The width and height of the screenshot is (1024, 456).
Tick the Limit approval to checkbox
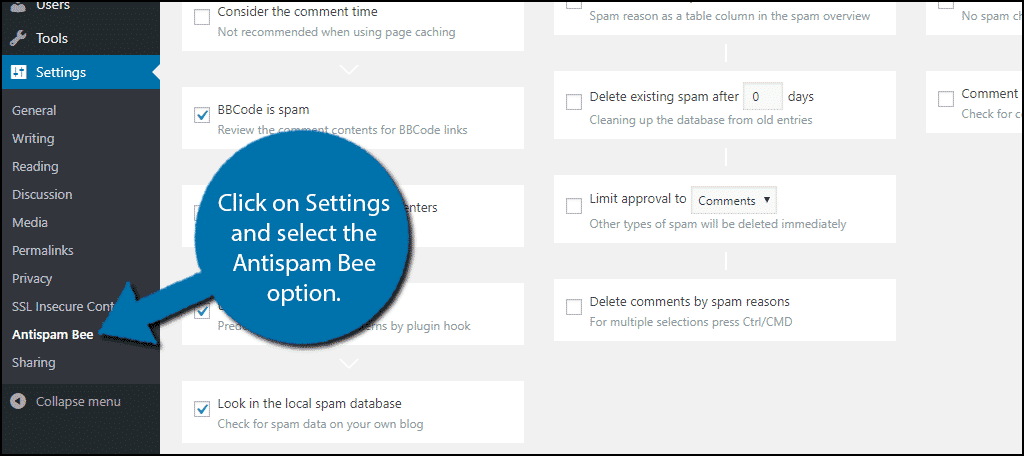point(574,206)
